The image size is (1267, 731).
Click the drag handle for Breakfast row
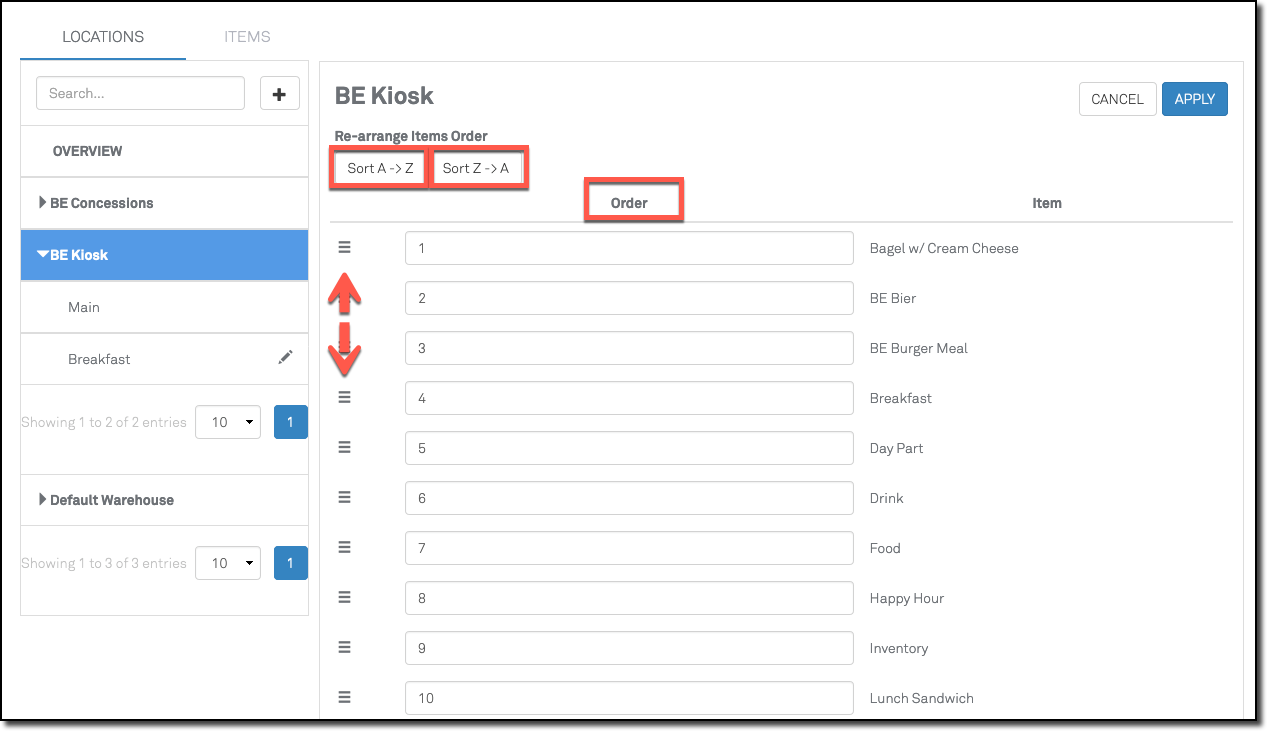(x=345, y=397)
